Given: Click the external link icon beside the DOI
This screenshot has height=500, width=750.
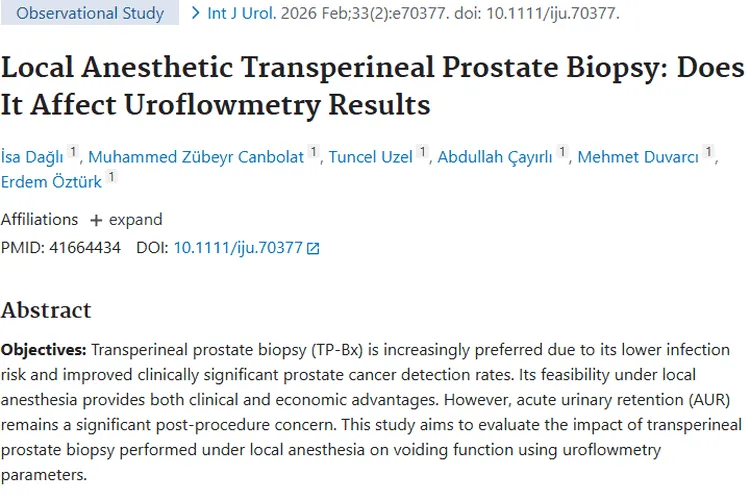Looking at the screenshot, I should pos(313,249).
